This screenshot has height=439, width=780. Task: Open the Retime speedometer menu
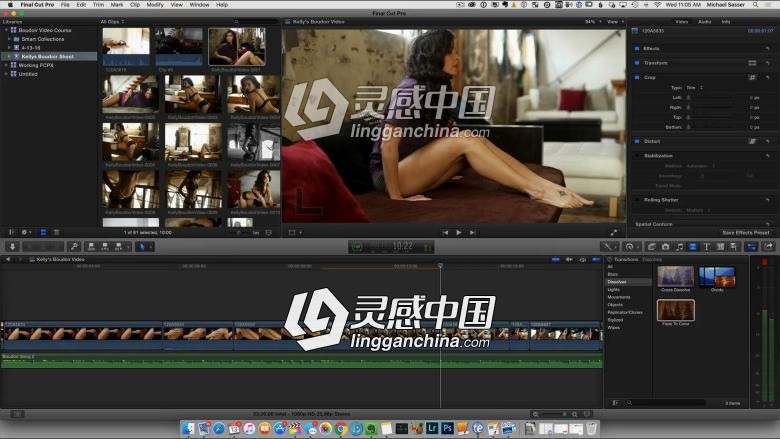click(632, 247)
